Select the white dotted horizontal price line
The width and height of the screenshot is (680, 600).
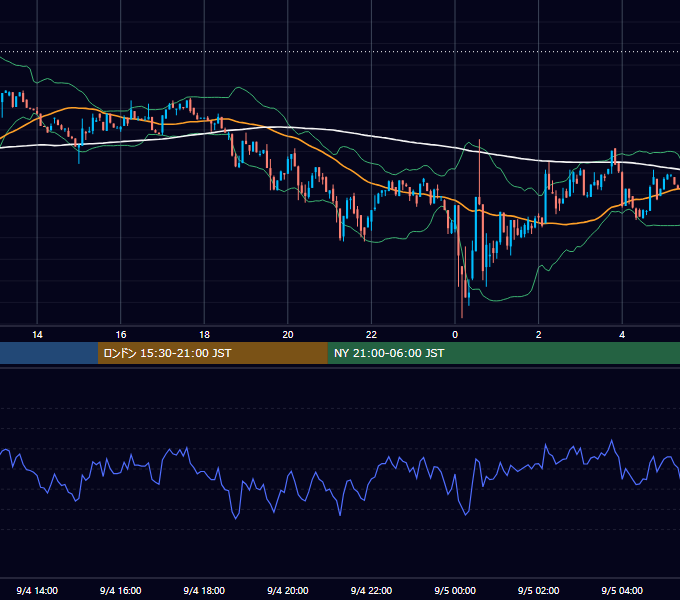pyautogui.click(x=340, y=52)
